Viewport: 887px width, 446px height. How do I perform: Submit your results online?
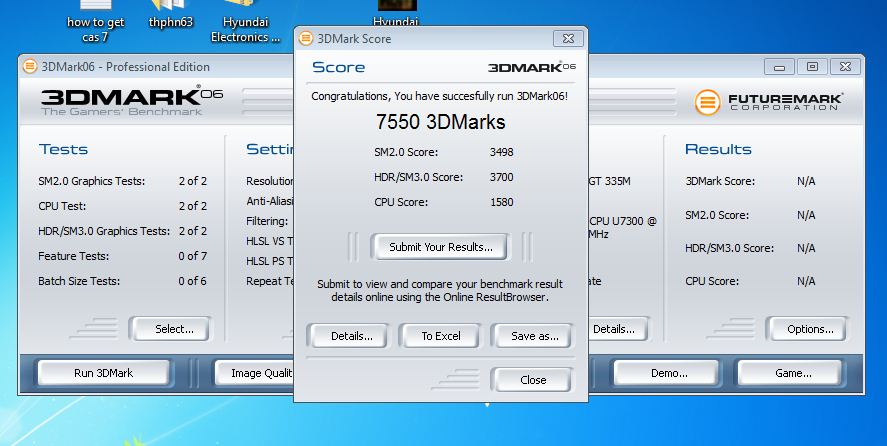[x=441, y=247]
